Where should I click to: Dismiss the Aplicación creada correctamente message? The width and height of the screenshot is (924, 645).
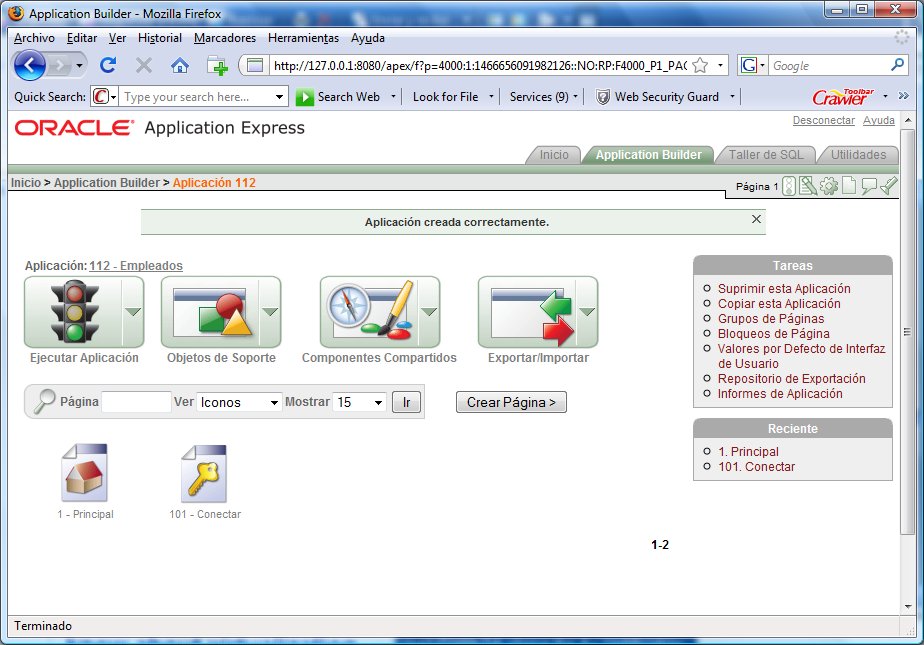pyautogui.click(x=757, y=219)
